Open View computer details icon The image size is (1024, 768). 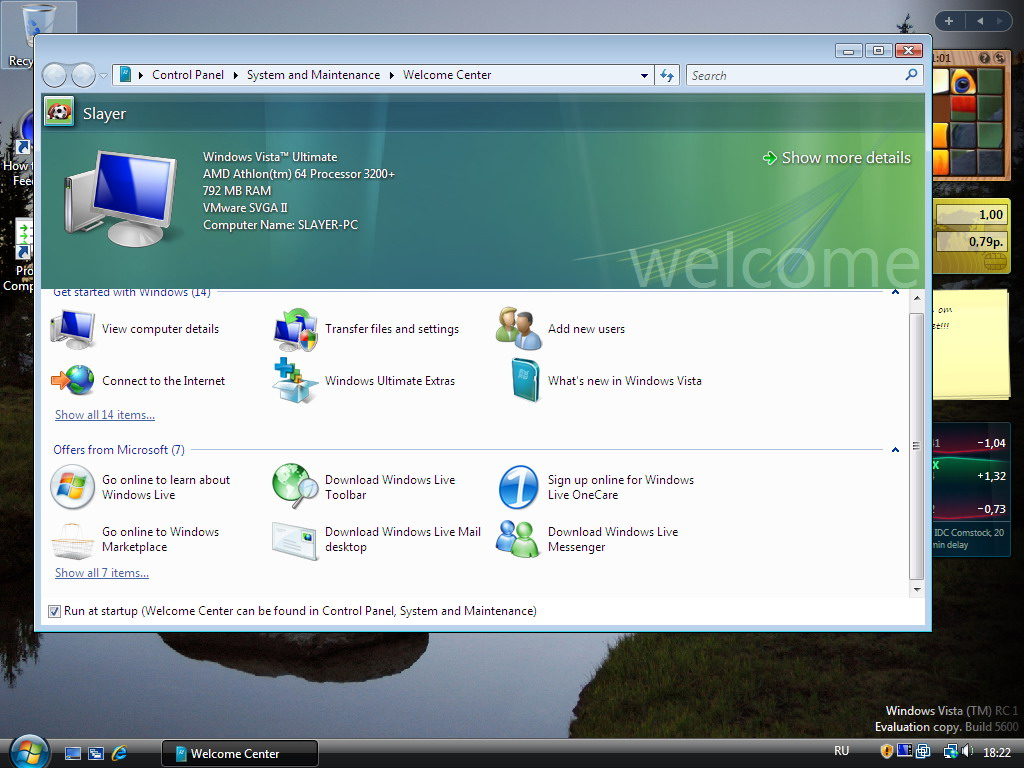click(73, 329)
